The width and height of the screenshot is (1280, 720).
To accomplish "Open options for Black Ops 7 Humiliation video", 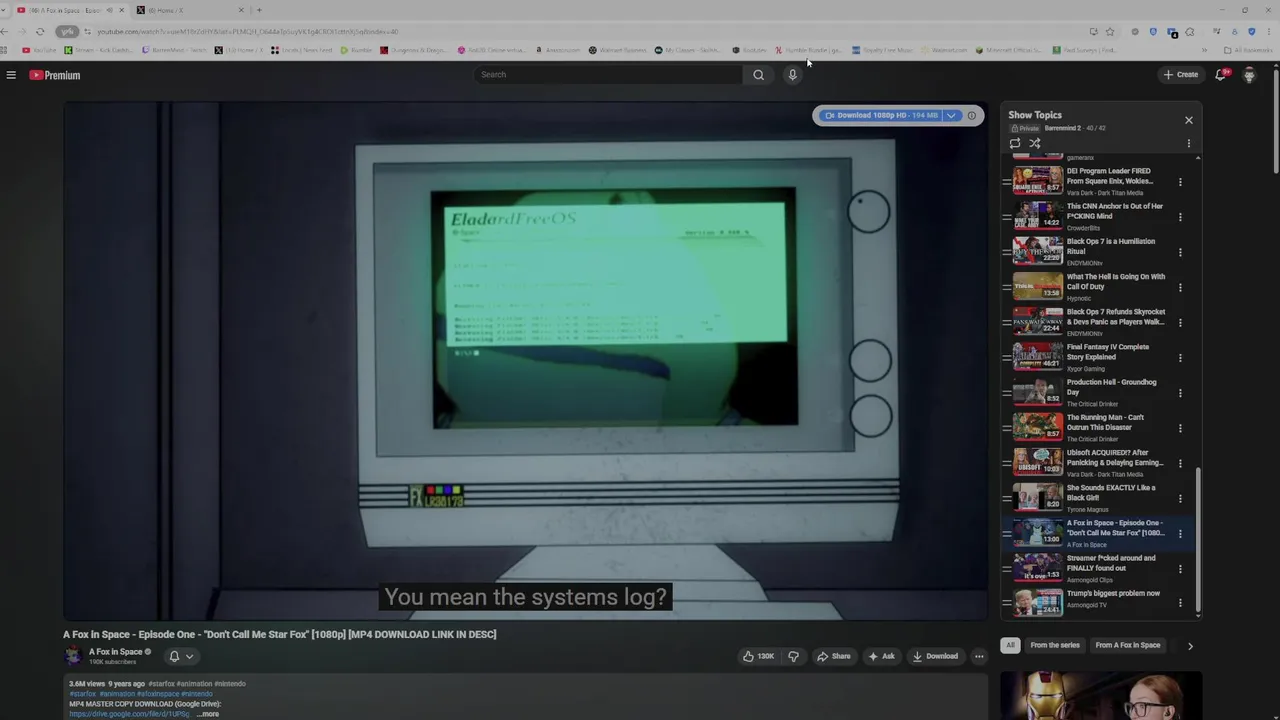I will tap(1180, 252).
